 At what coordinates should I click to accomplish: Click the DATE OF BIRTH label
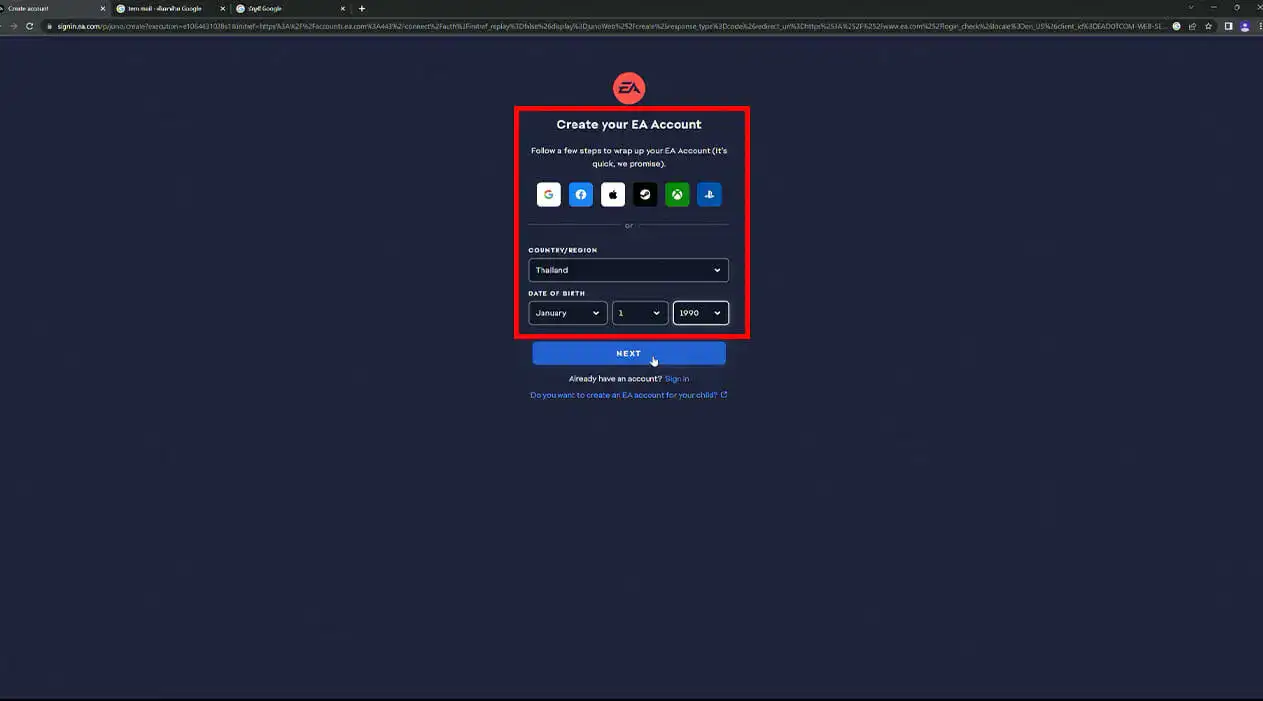[556, 293]
